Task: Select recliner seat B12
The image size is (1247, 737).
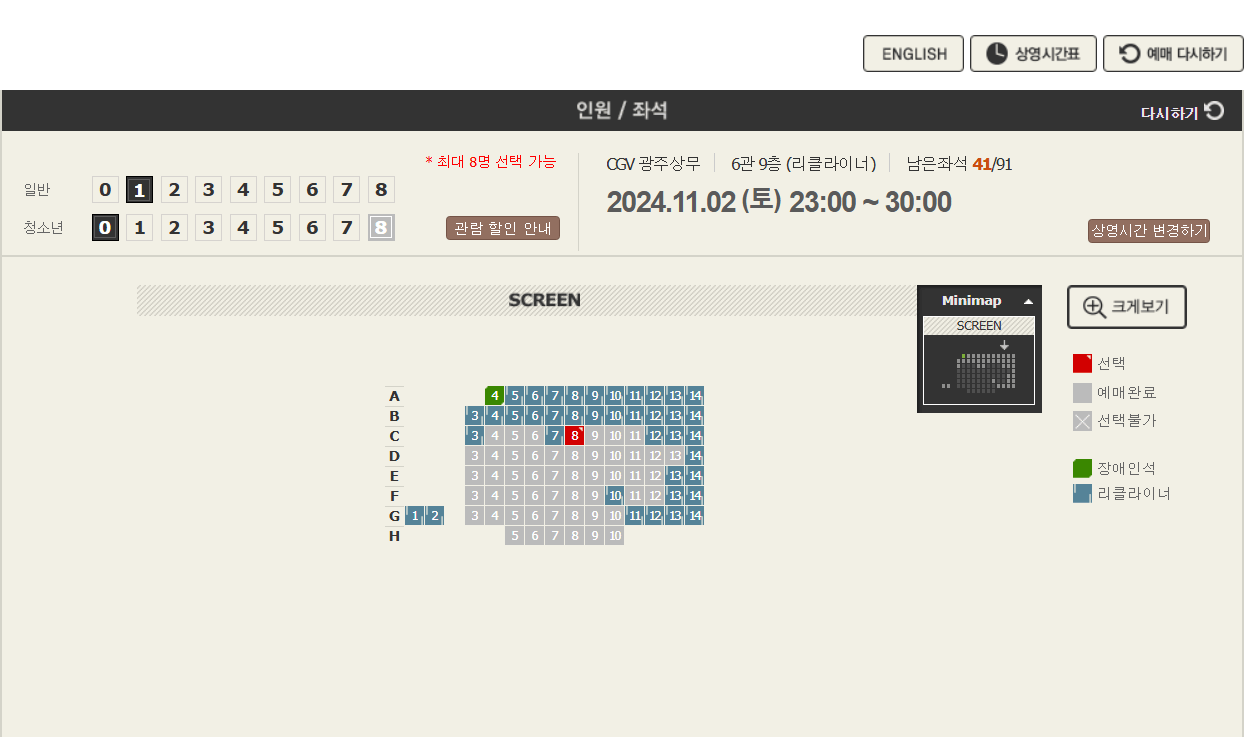Action: click(654, 416)
